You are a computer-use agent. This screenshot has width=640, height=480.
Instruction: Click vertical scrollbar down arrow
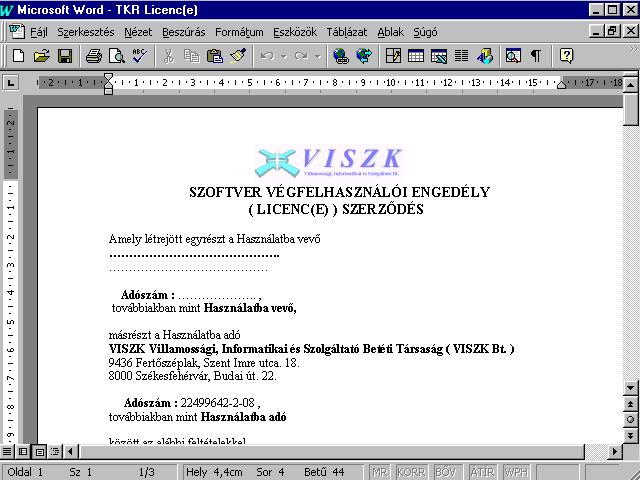[630, 388]
